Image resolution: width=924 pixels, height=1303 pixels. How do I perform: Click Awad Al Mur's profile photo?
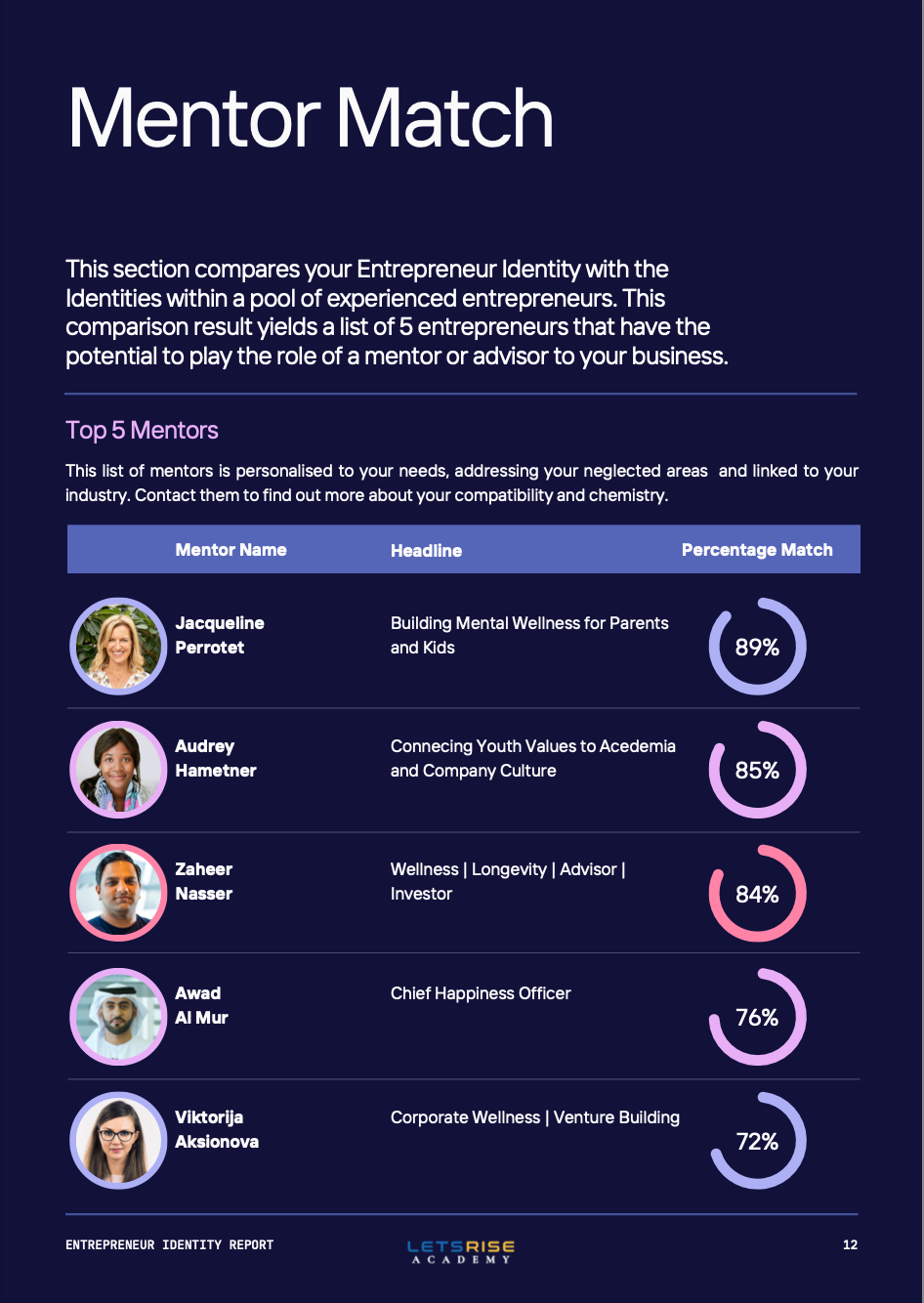click(x=118, y=1017)
